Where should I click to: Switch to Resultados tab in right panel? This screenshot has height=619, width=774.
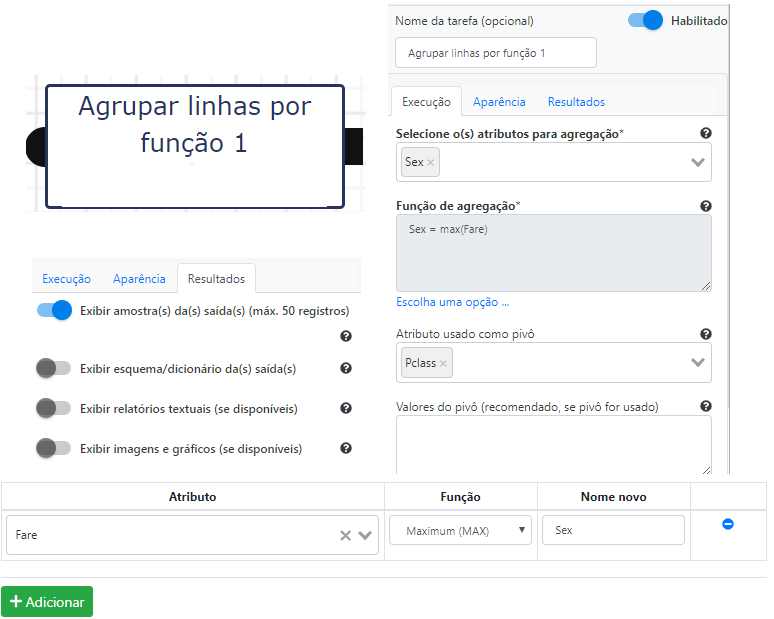click(x=576, y=102)
